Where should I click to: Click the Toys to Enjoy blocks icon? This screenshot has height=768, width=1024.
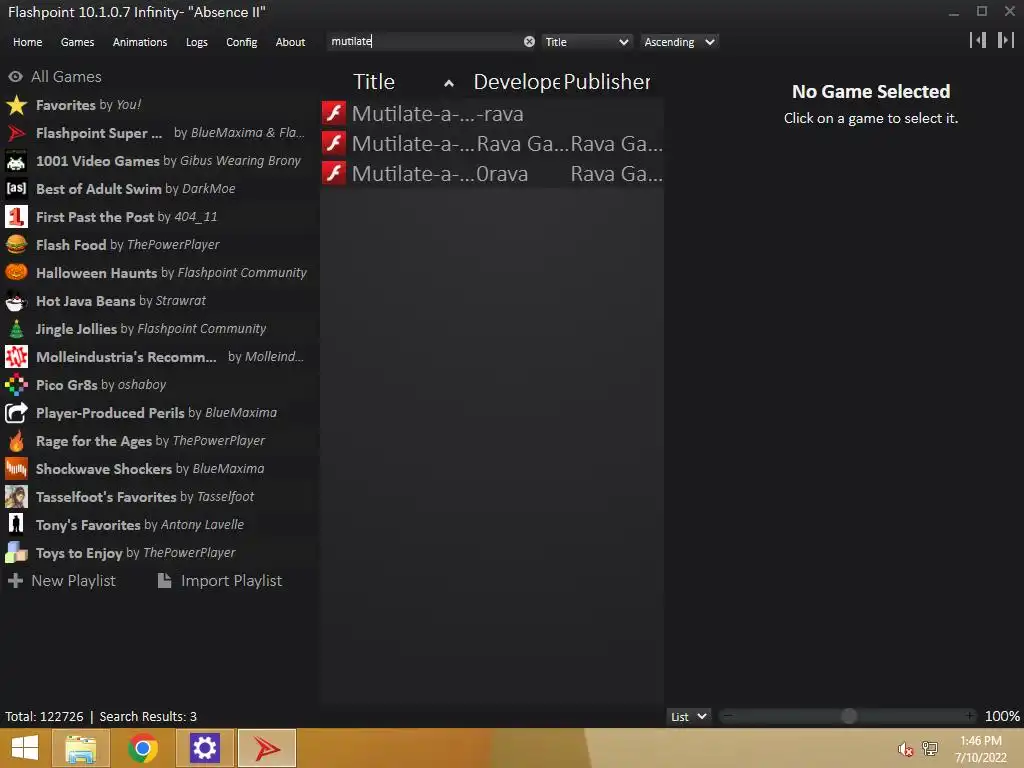[x=16, y=552]
